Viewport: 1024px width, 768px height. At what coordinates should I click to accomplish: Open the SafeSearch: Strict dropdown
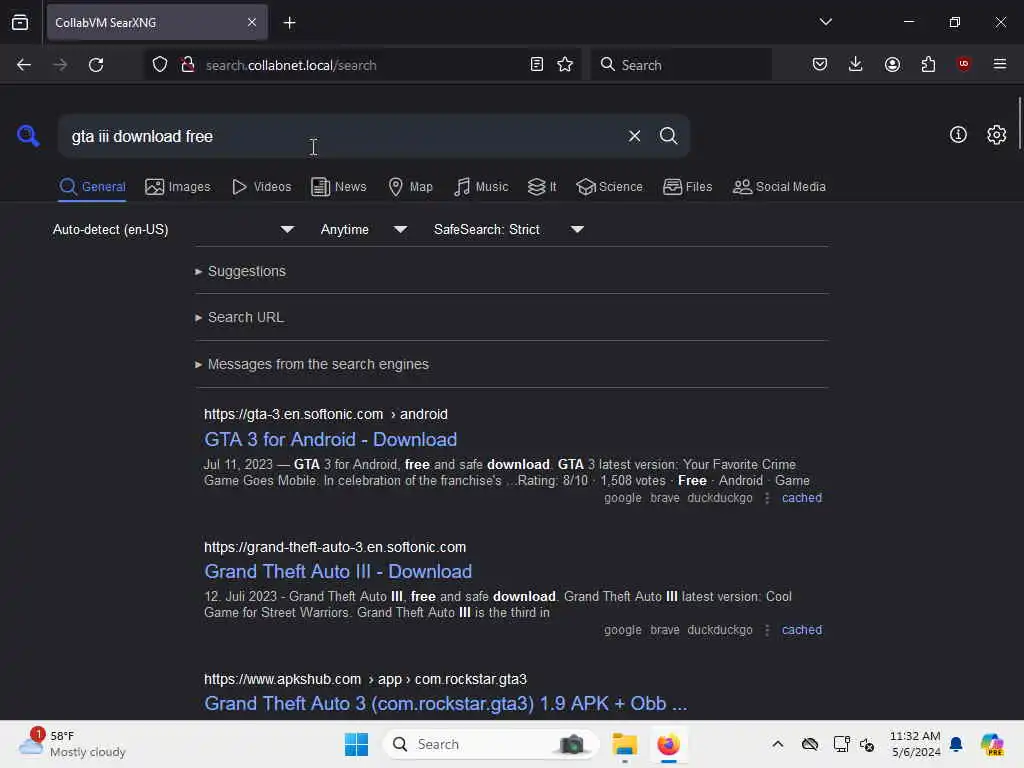[508, 229]
